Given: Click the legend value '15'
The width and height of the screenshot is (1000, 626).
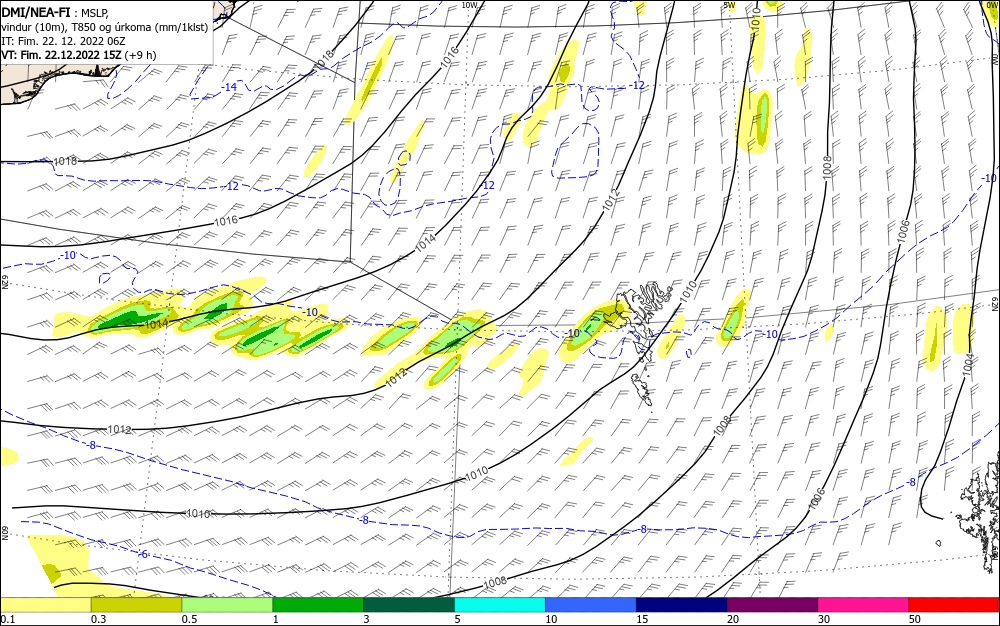Looking at the screenshot, I should 642,619.
